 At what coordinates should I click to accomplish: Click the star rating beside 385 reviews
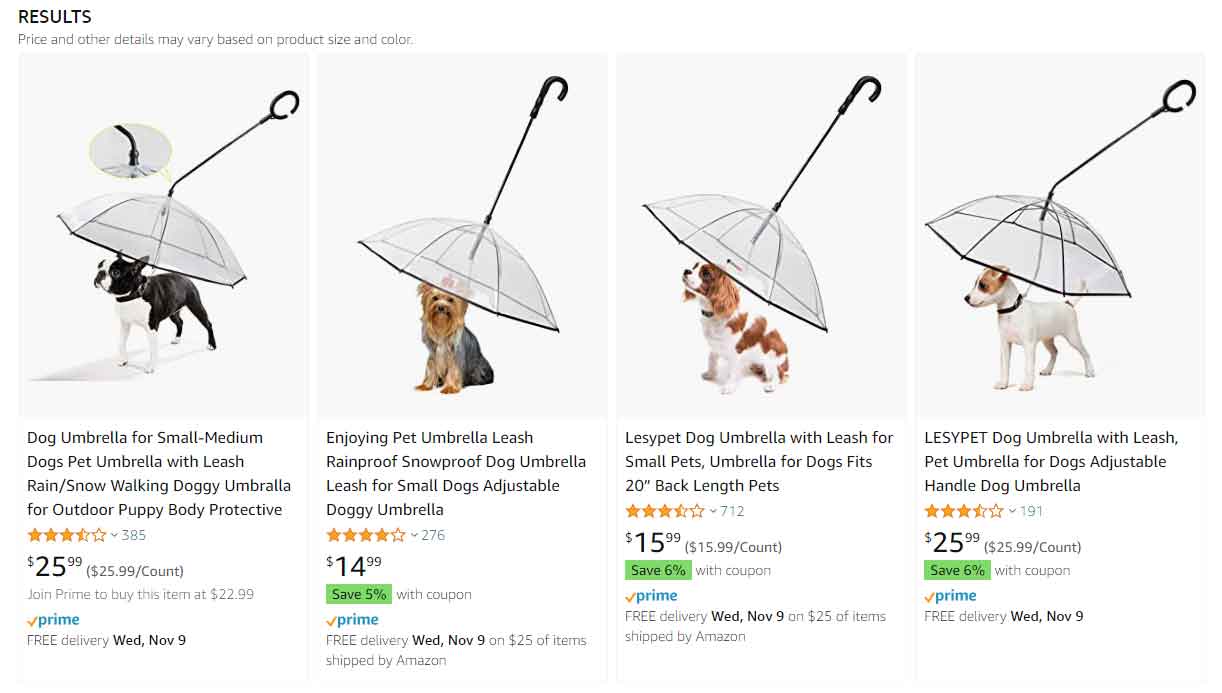(66, 535)
